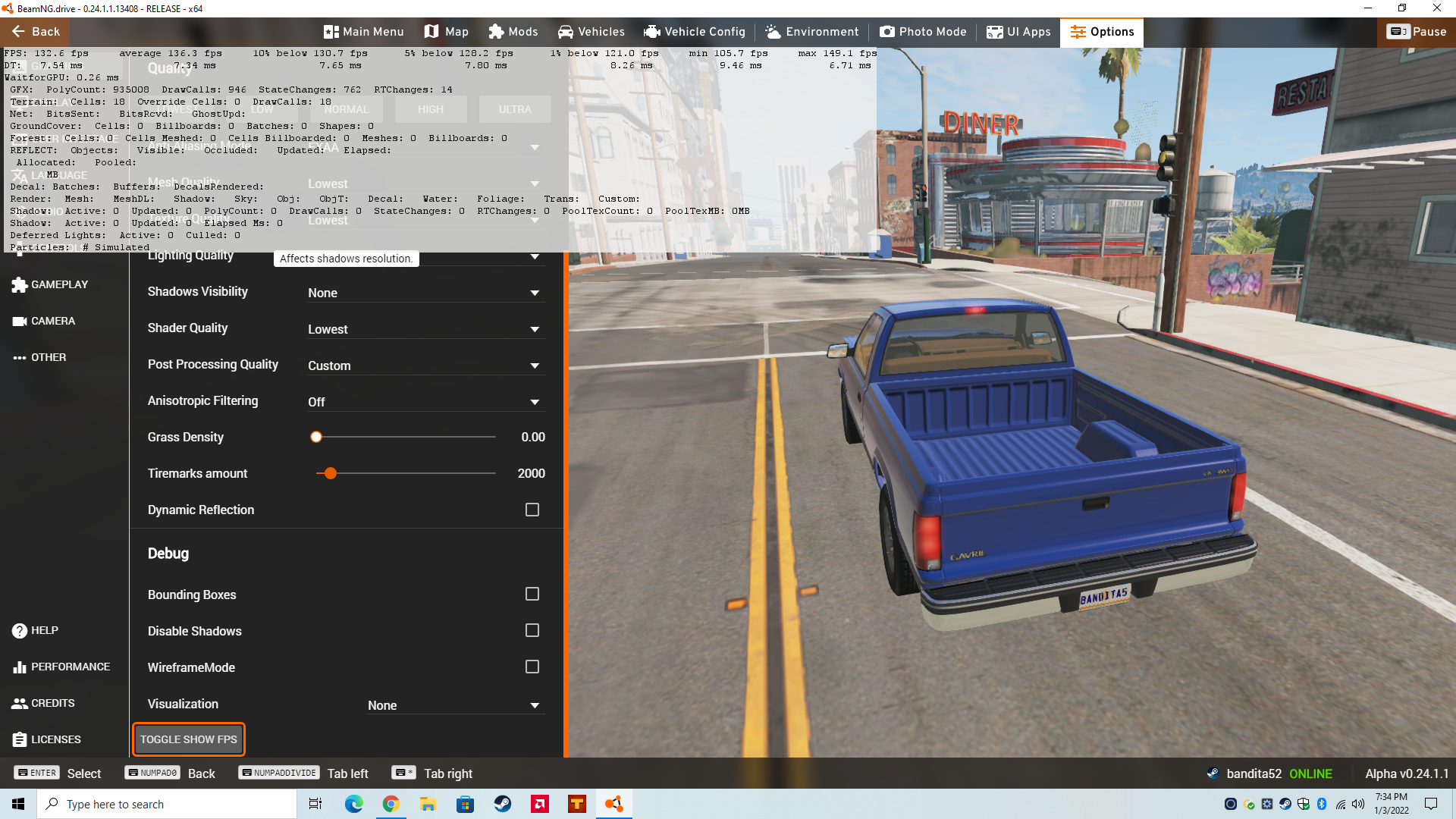Click BeamNG.drive taskbar icon

[614, 804]
